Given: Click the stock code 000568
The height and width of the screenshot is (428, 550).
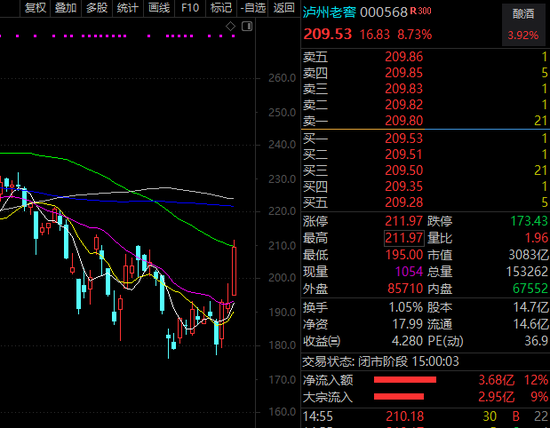Looking at the screenshot, I should point(384,13).
